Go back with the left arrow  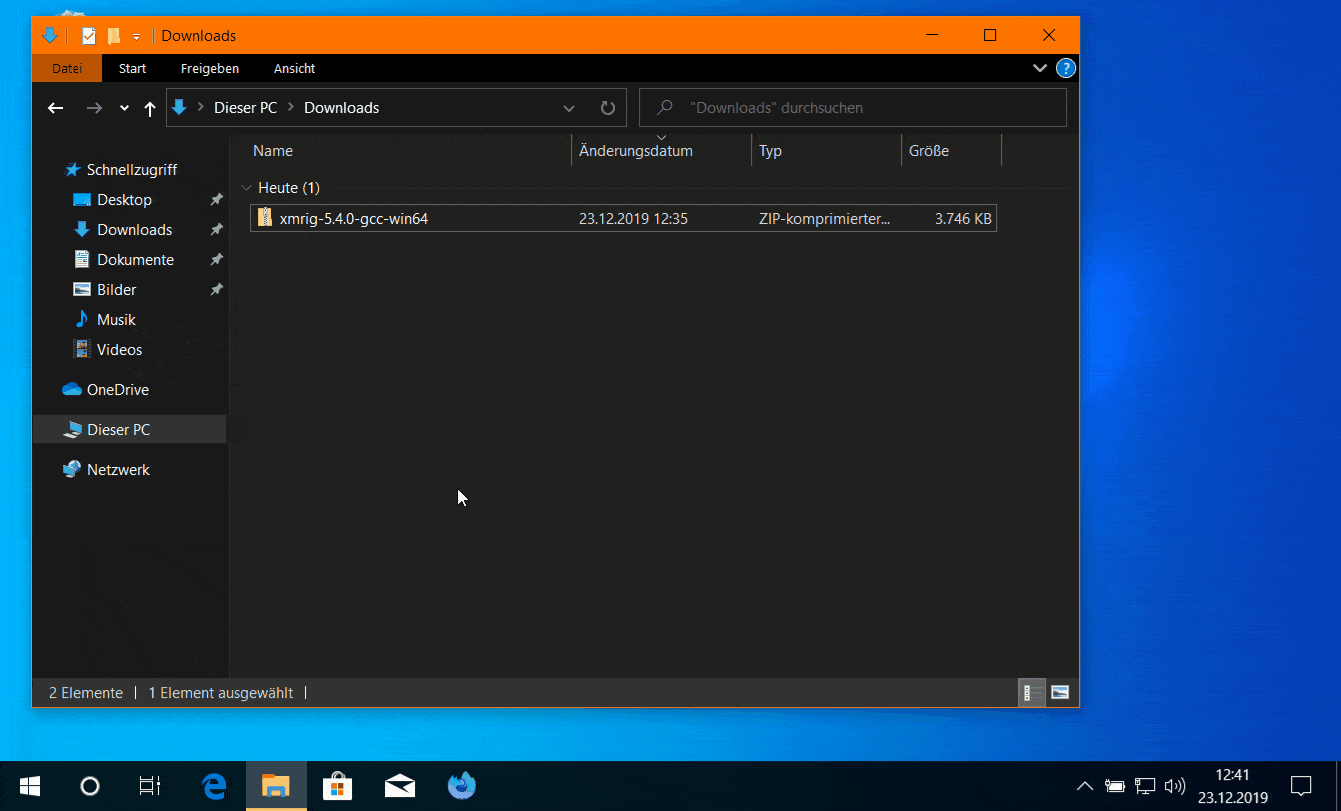pos(56,108)
